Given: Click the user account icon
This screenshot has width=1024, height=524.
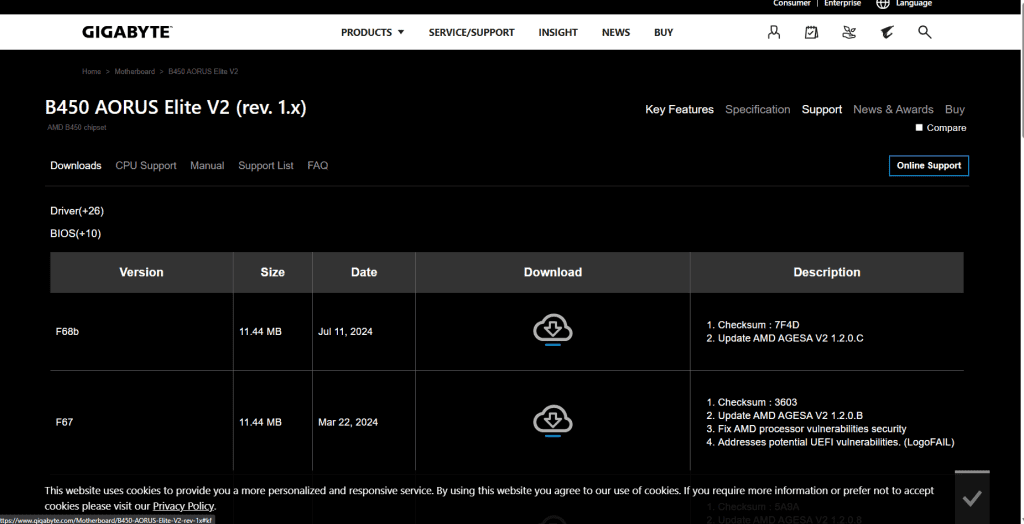Looking at the screenshot, I should click(774, 32).
